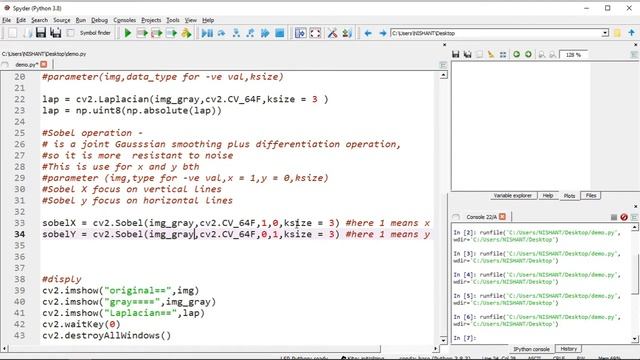Open the Source menu
The width and height of the screenshot is (640, 360).
pos(62,20)
